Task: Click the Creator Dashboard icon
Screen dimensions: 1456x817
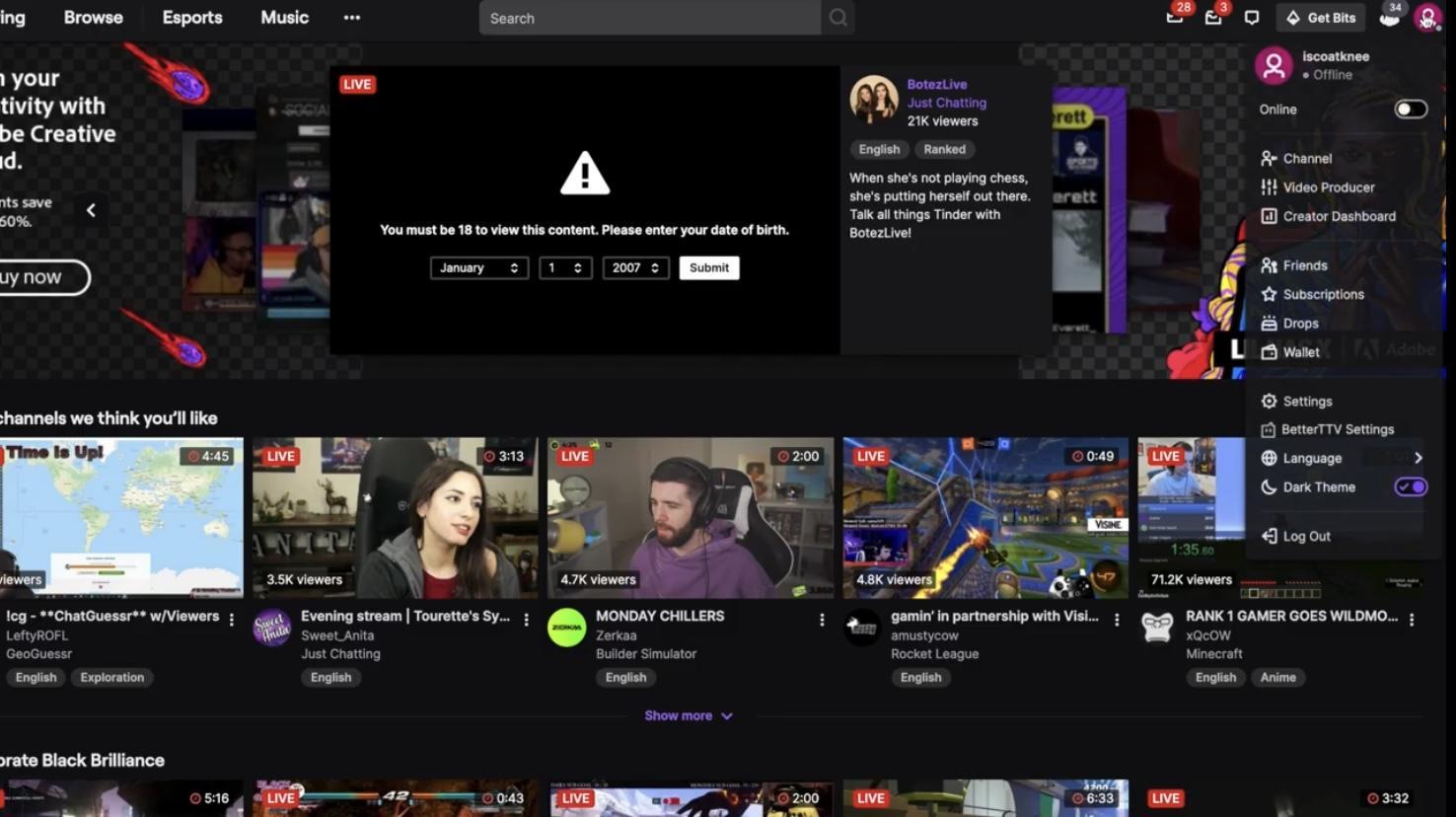Action: coord(1269,216)
